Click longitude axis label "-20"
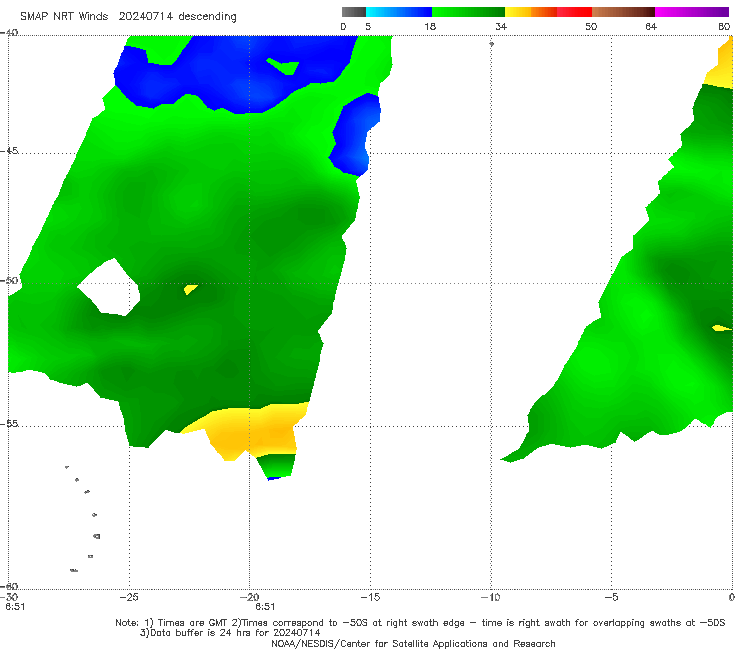The image size is (740, 650). 250,597
